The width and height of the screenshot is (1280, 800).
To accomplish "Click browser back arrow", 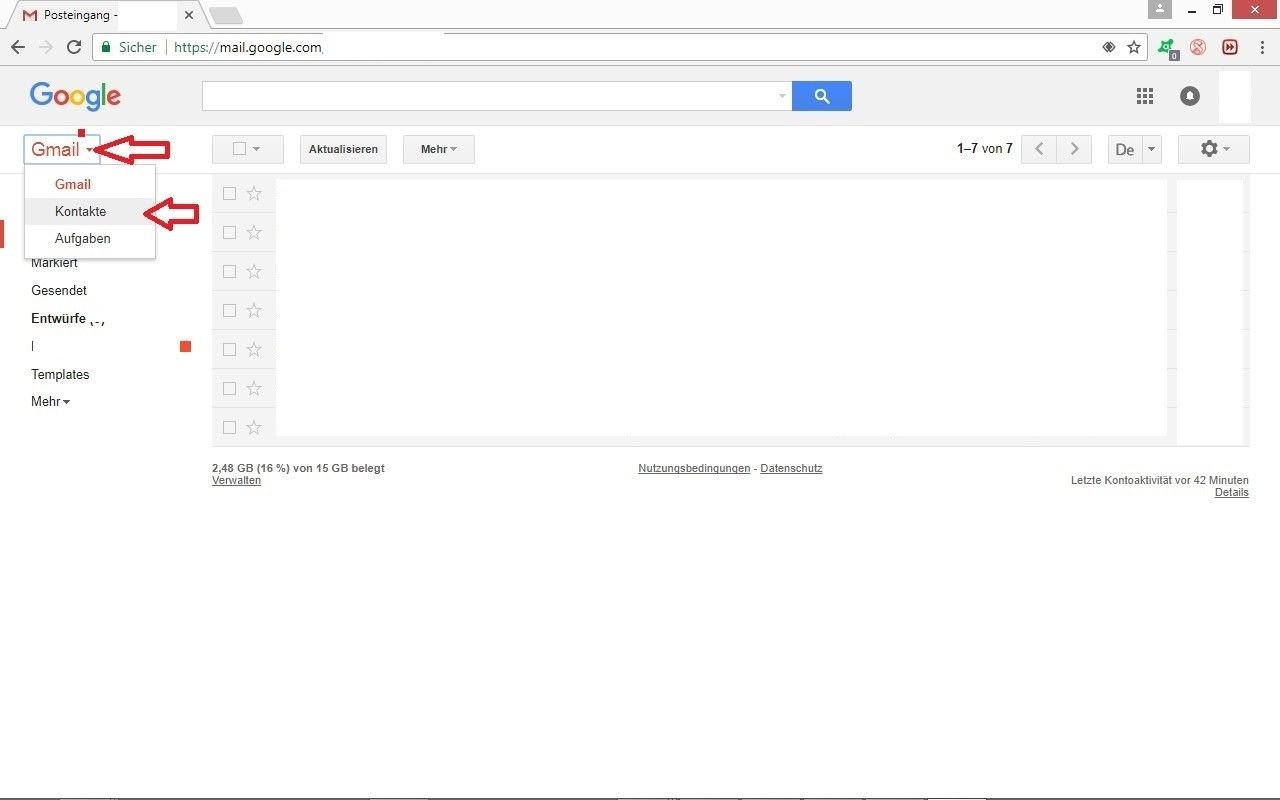I will tap(18, 47).
